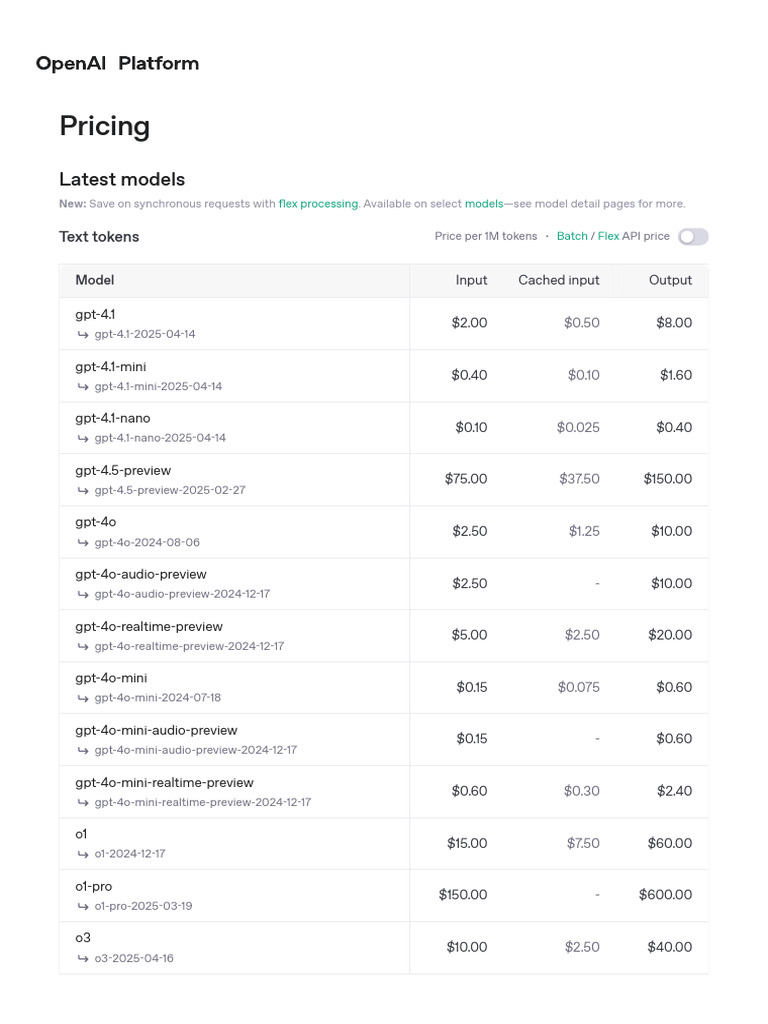Click the Model column header
Screen dimensions: 768x1024
[x=95, y=281]
